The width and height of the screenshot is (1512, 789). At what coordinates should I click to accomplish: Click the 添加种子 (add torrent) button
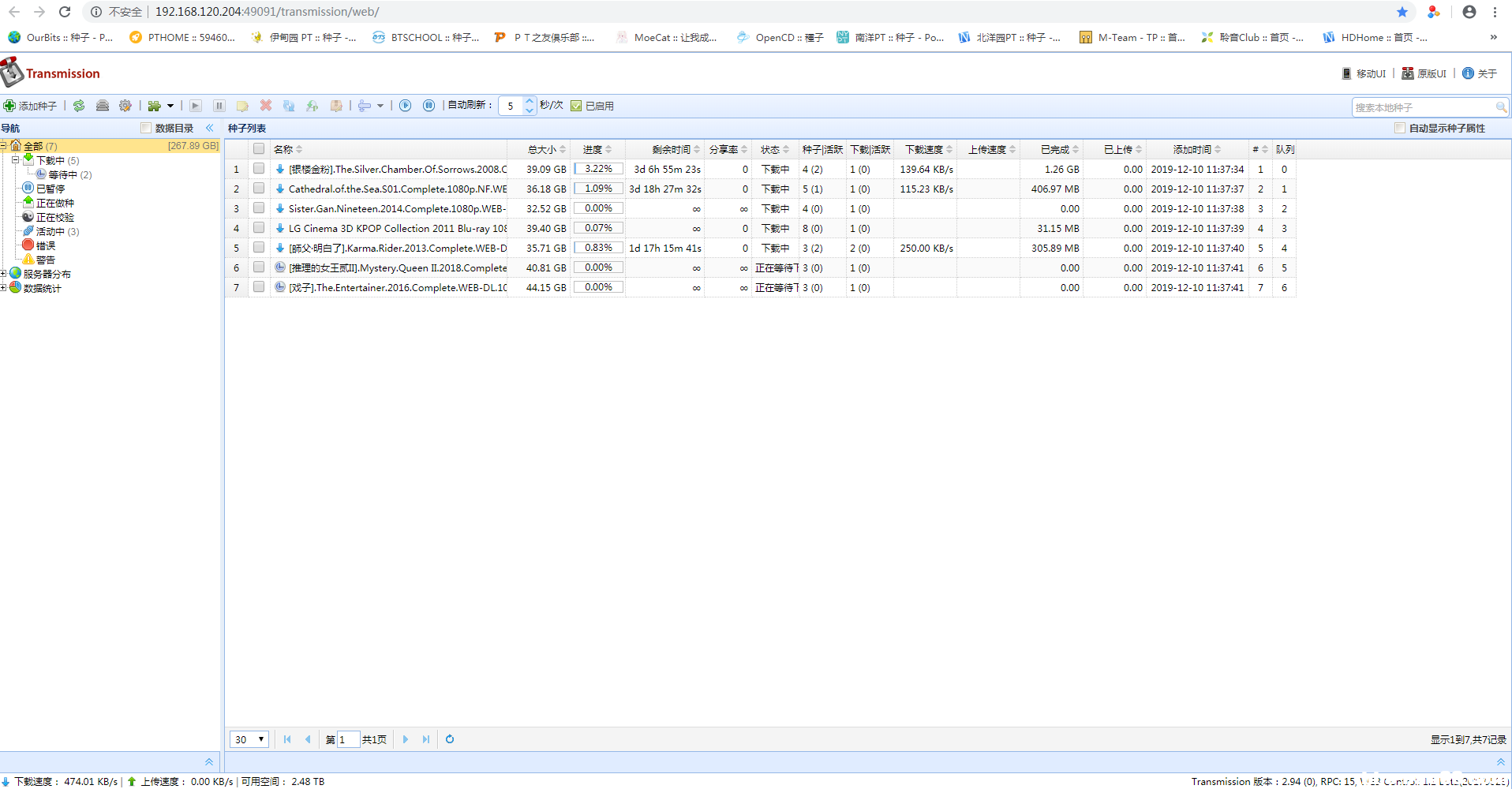point(30,106)
